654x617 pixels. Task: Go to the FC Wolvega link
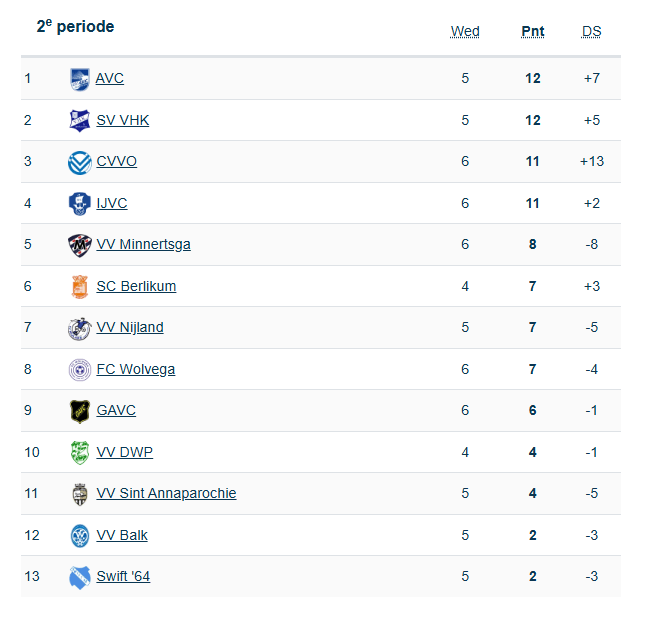135,369
